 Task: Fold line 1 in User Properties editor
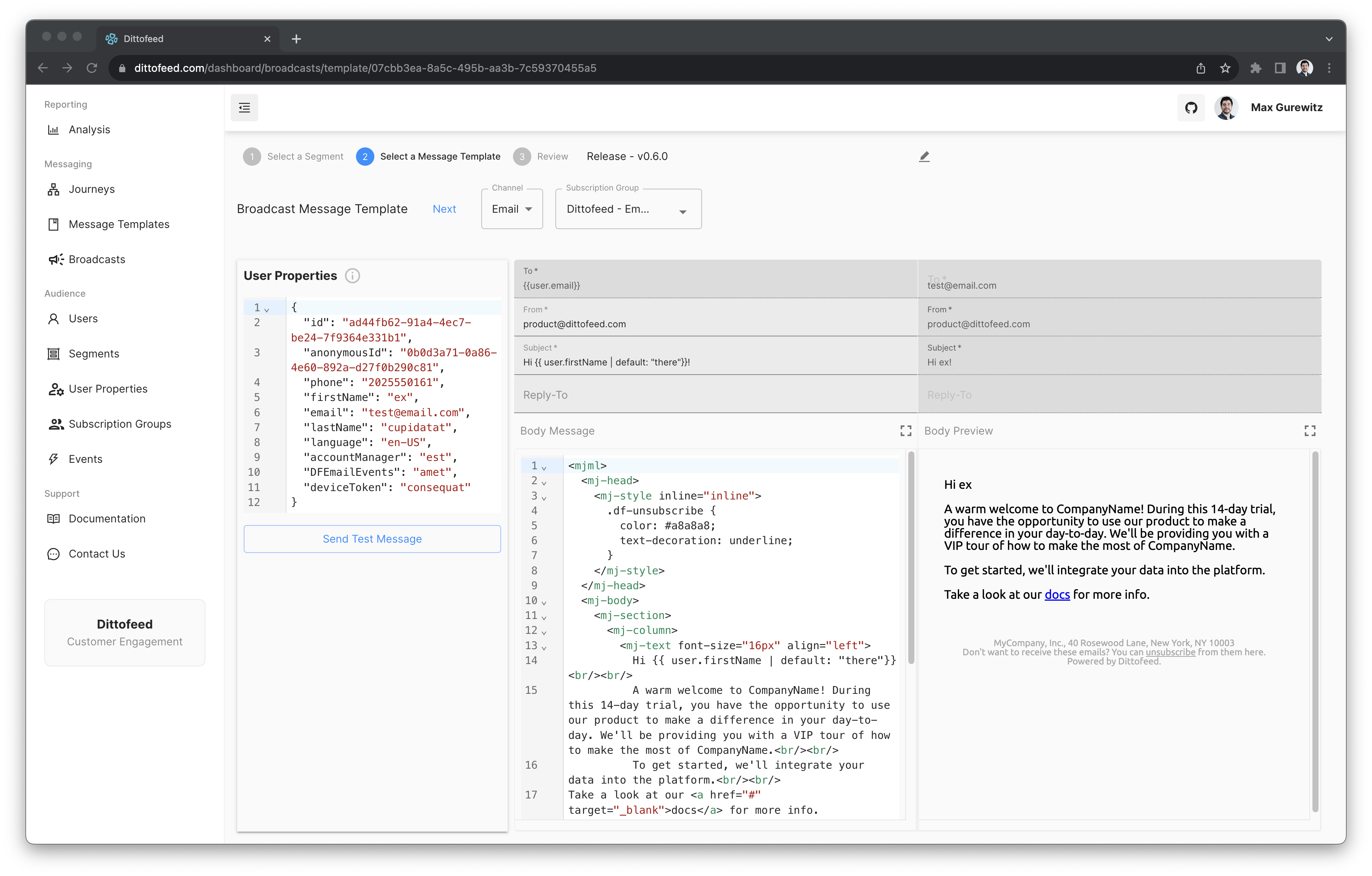267,310
